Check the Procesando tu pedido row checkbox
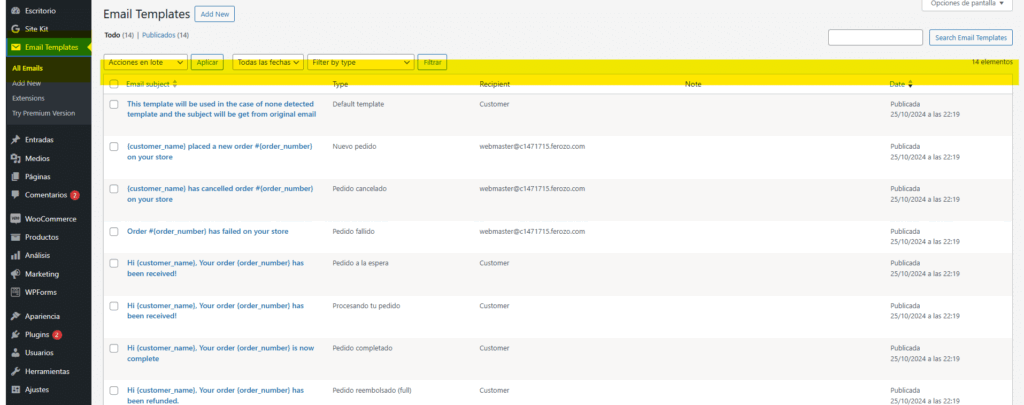Viewport: 1024px width, 405px height. click(114, 306)
